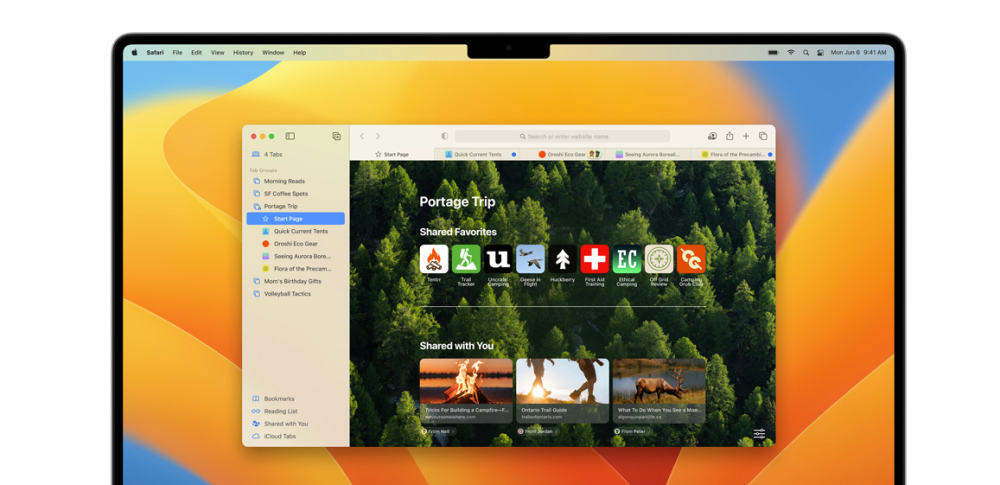The image size is (1000, 485).
Task: Click the Search or enter website name field
Action: (x=562, y=136)
